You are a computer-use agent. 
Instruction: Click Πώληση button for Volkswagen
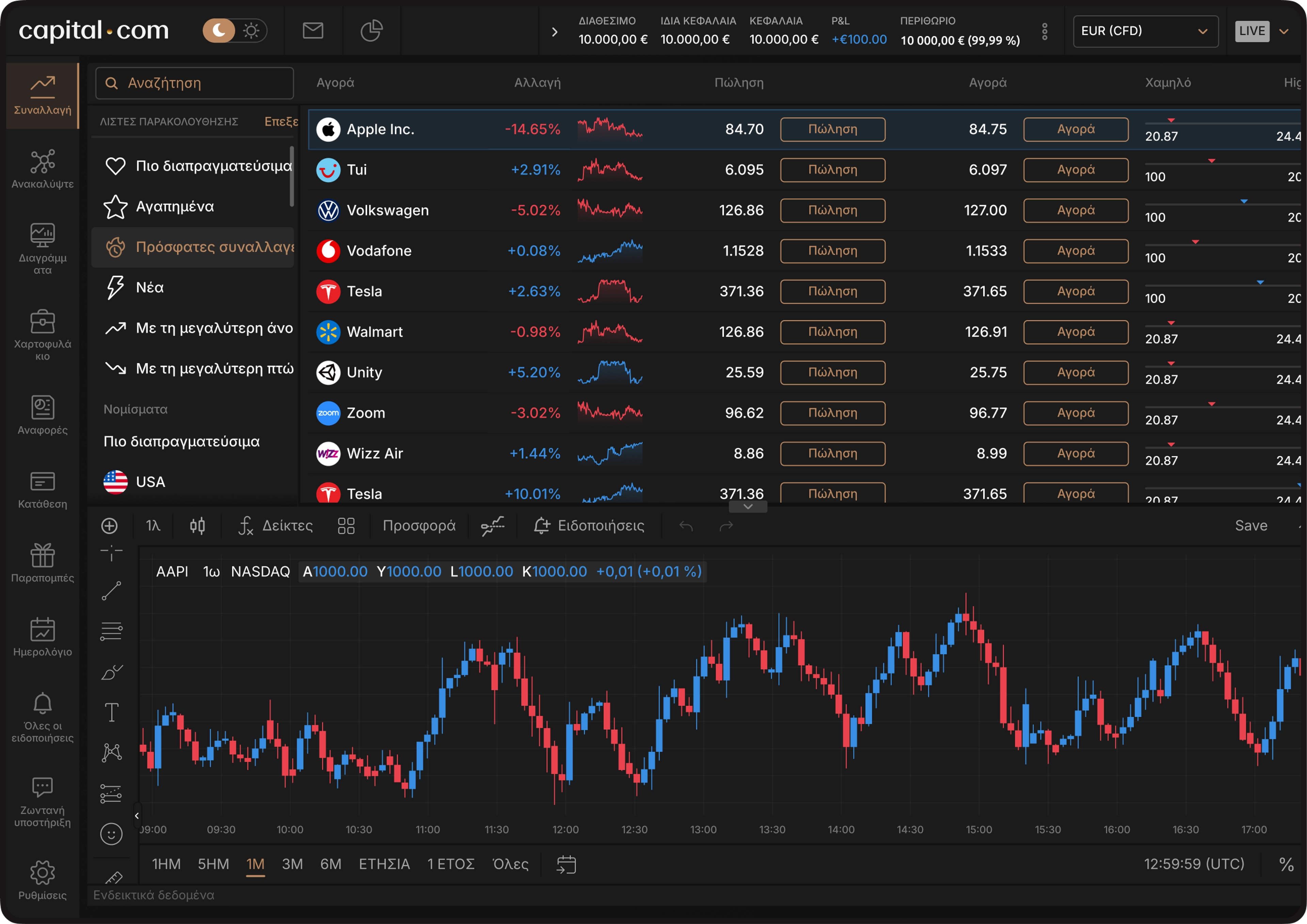pos(832,210)
